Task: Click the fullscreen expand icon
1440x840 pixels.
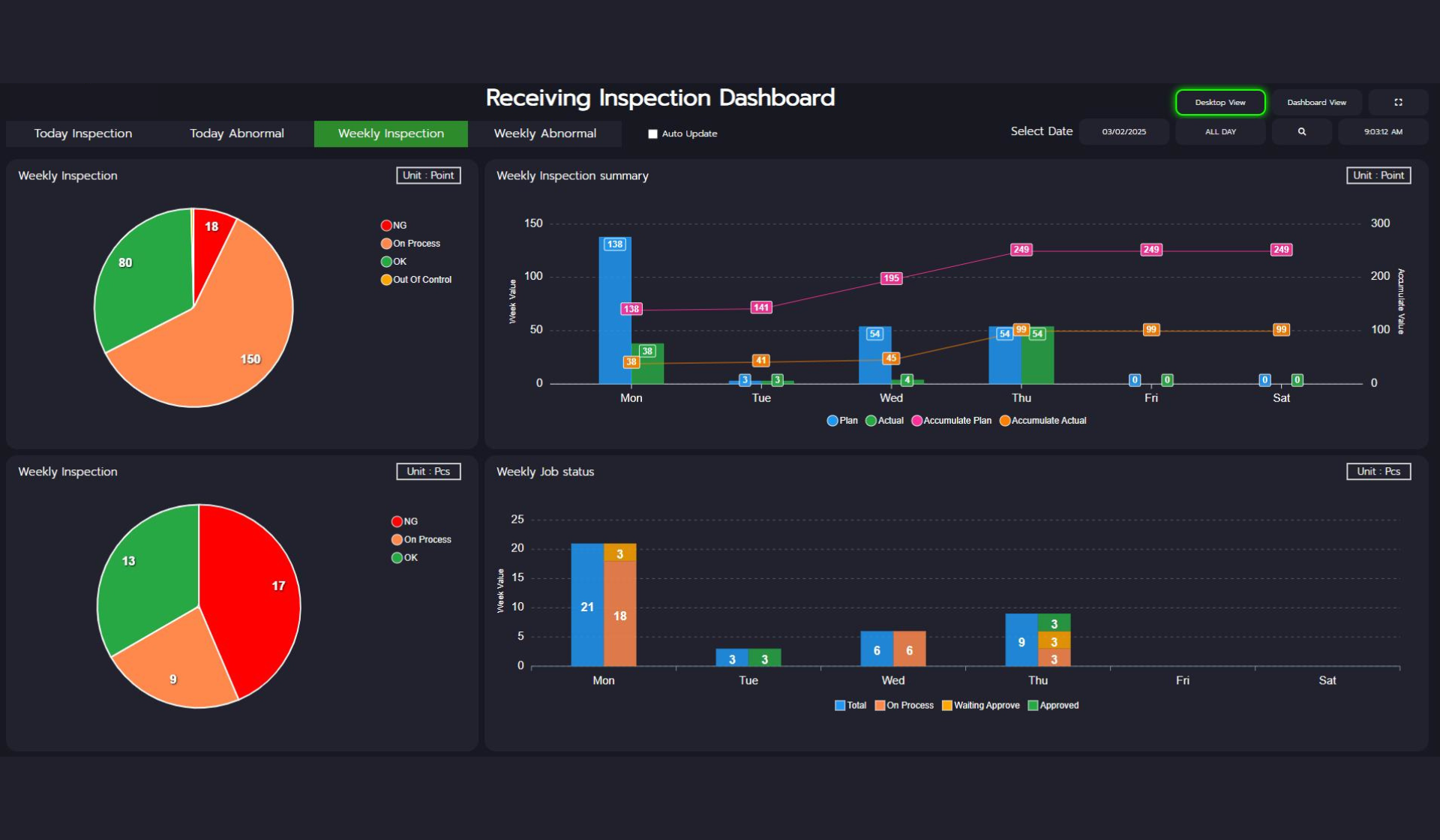Action: pos(1398,102)
